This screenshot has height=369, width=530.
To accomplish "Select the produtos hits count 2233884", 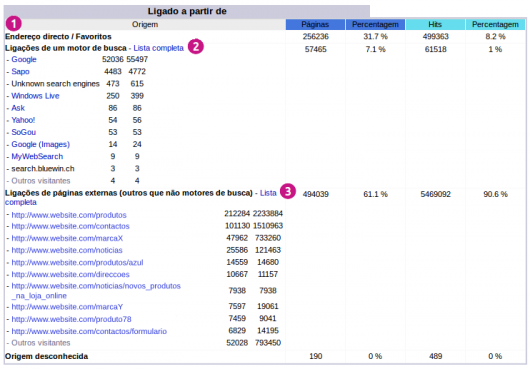I will point(268,214).
